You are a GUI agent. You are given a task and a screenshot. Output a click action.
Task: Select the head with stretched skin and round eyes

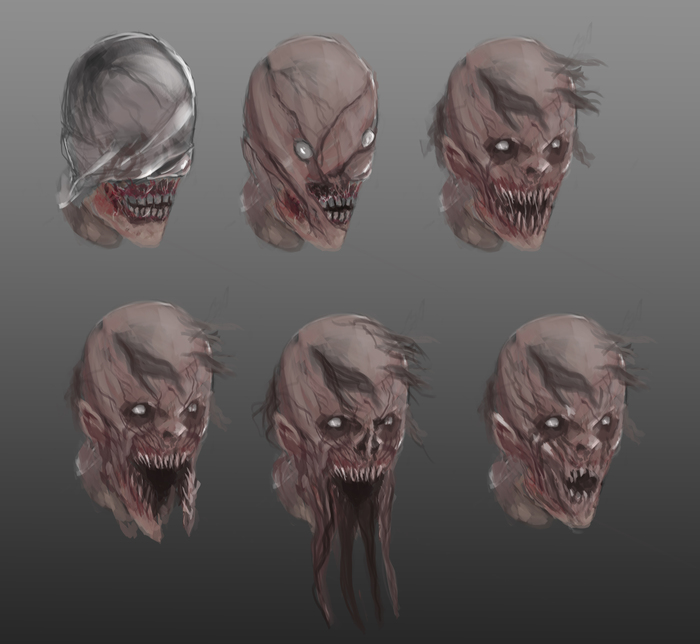pyautogui.click(x=309, y=144)
